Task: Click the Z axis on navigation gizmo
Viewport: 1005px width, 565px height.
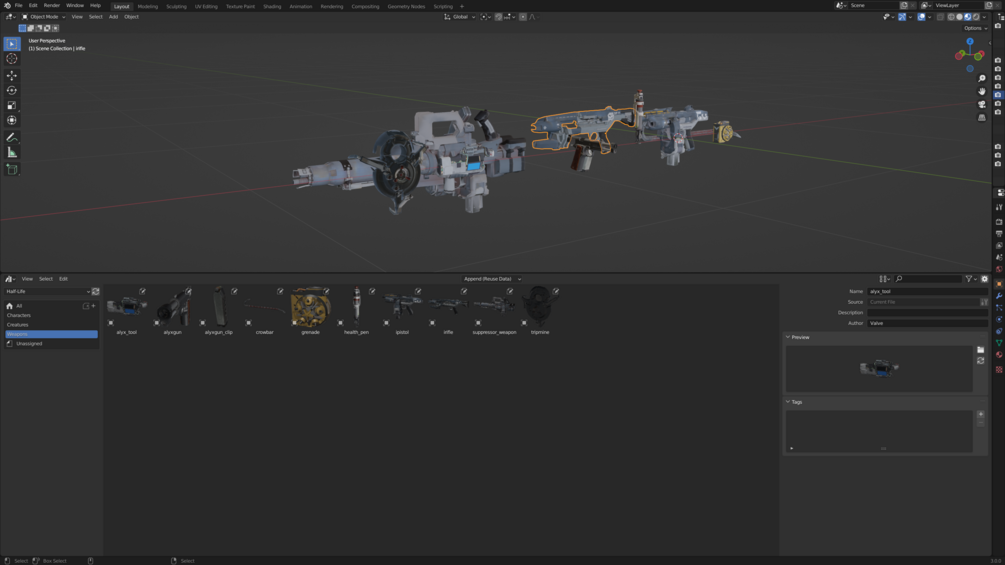Action: coord(970,42)
